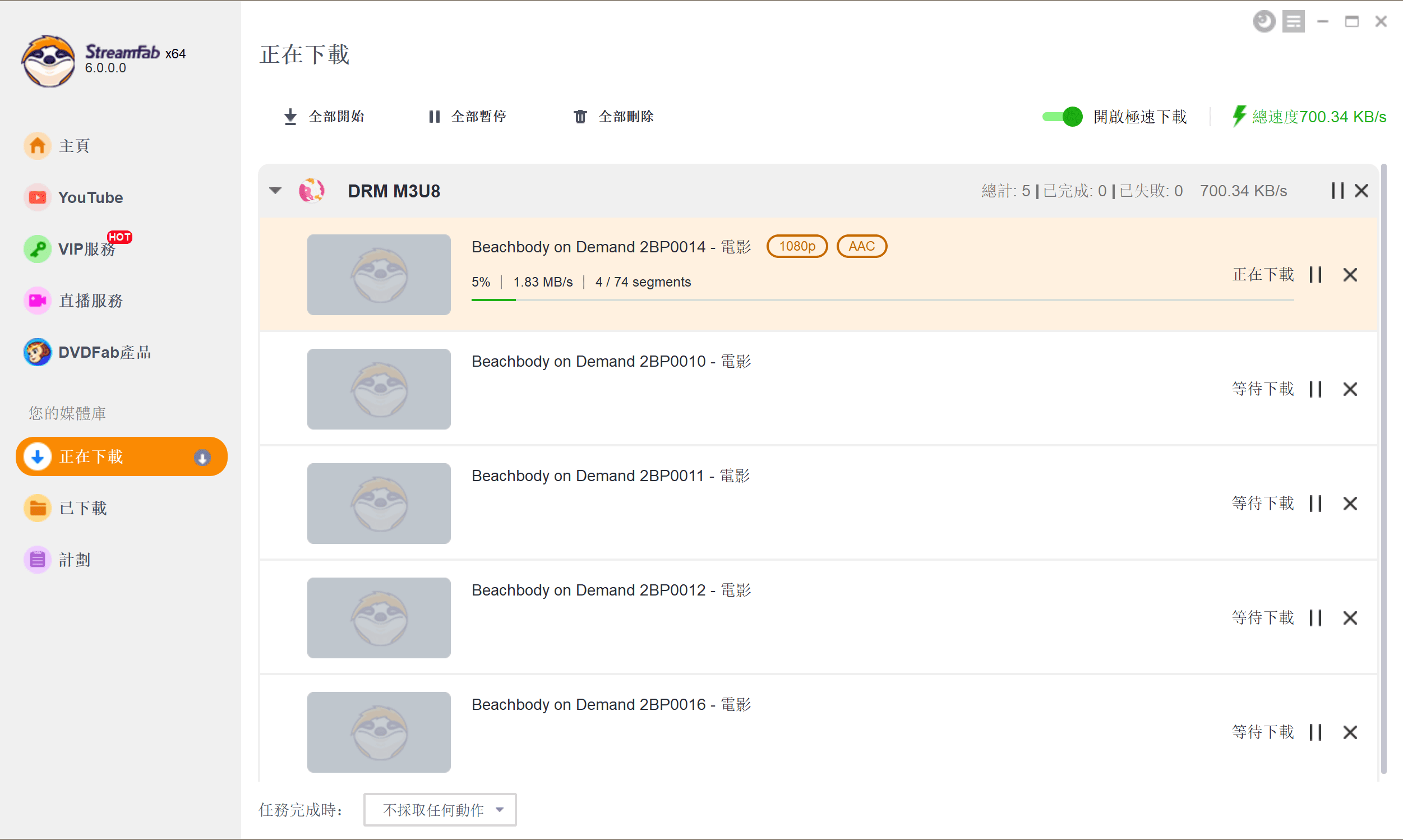Click the 1080p quality badge
Screen dimensions: 1403x840
797,246
